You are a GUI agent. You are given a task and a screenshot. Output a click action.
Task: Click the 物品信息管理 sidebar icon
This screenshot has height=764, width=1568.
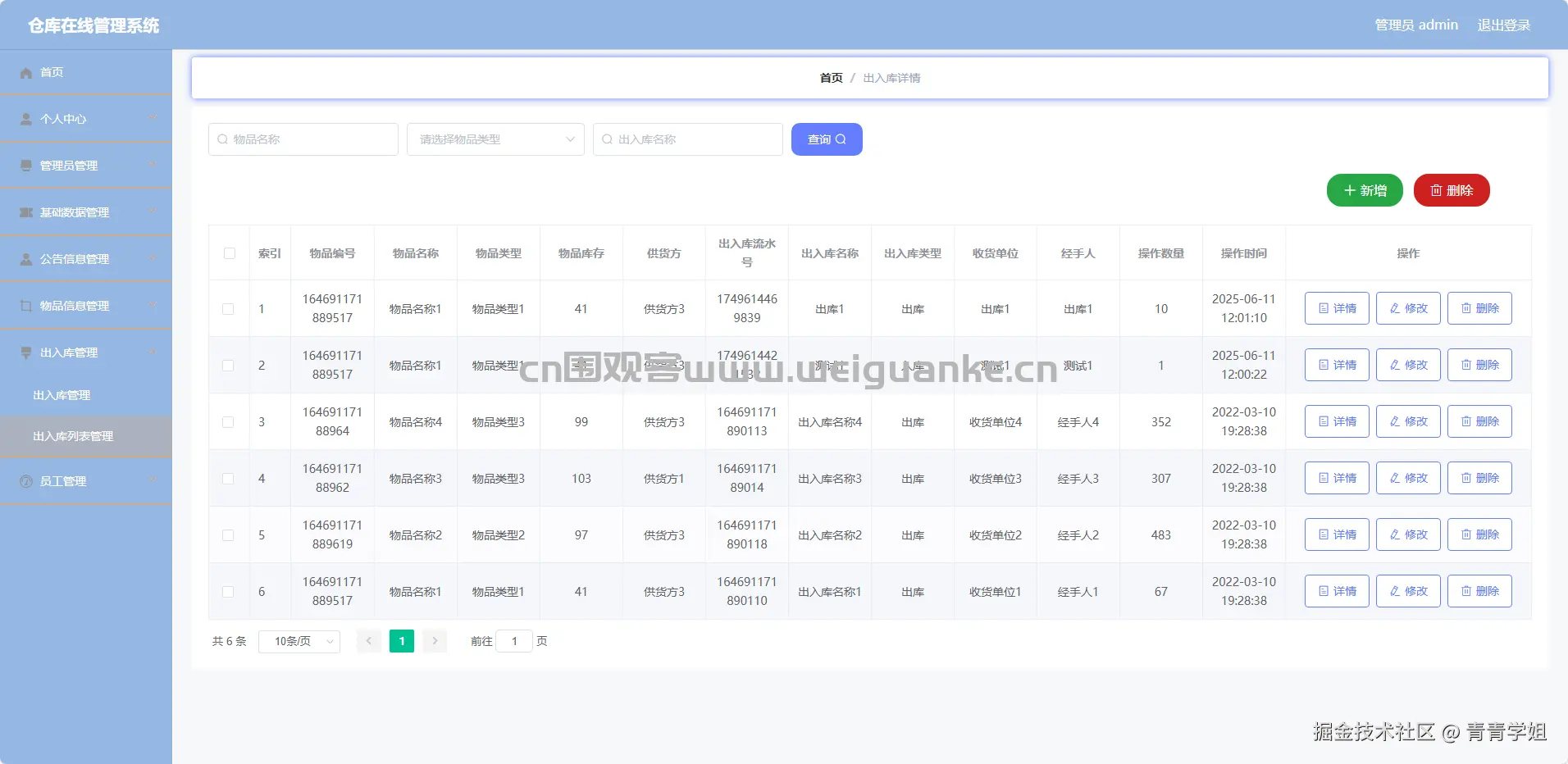(26, 307)
